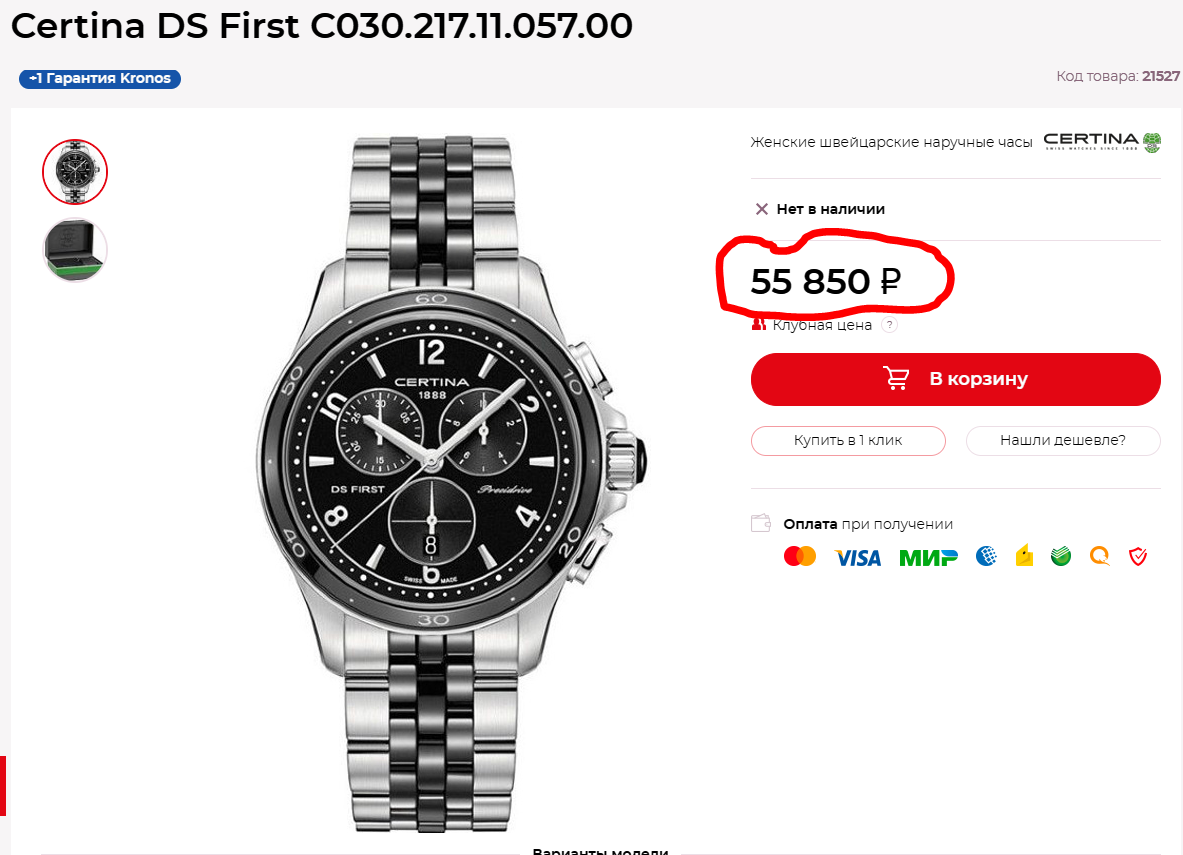This screenshot has height=855, width=1183.
Task: Click the VISA payment logo
Action: click(858, 557)
